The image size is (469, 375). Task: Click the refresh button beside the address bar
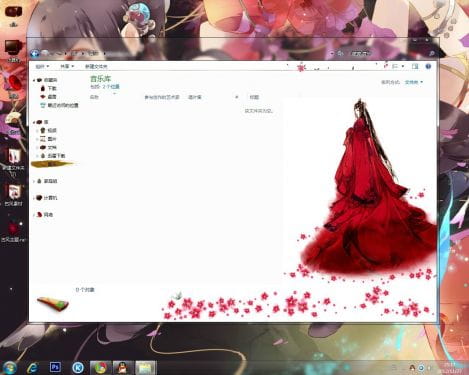340,53
